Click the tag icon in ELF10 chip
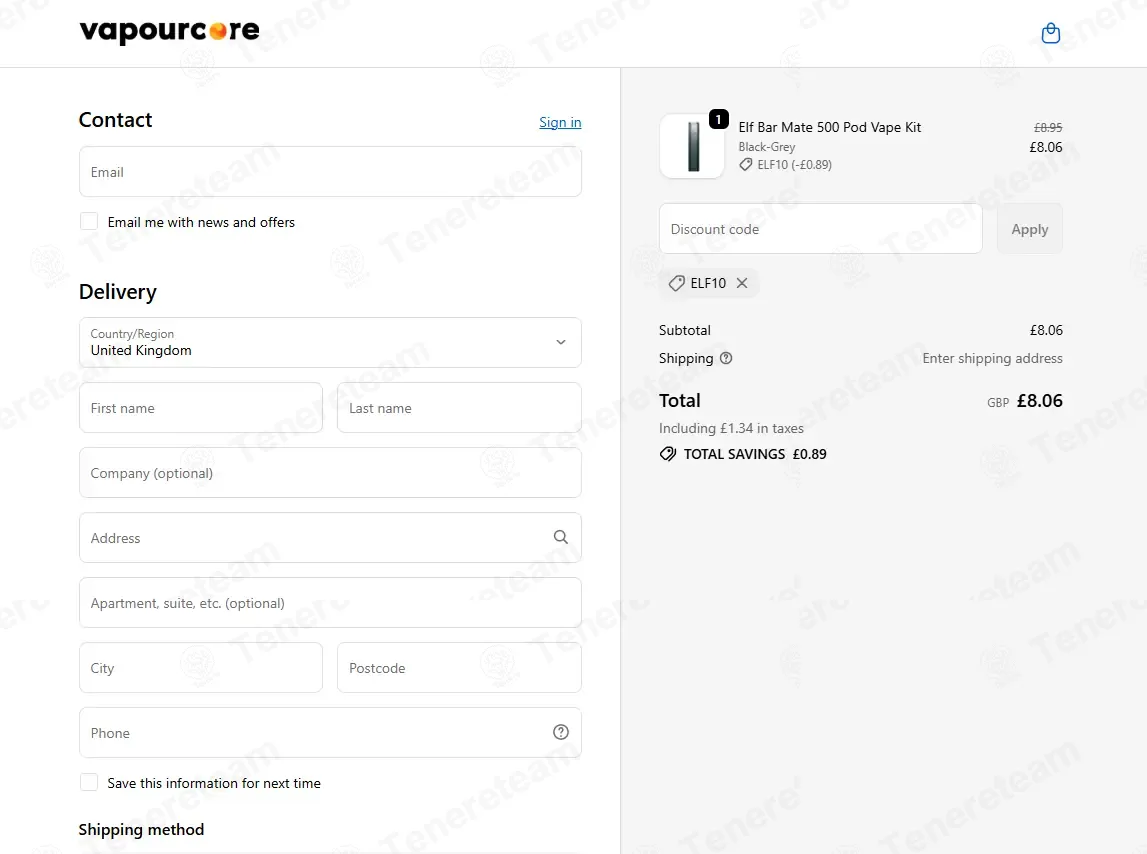 pyautogui.click(x=677, y=283)
